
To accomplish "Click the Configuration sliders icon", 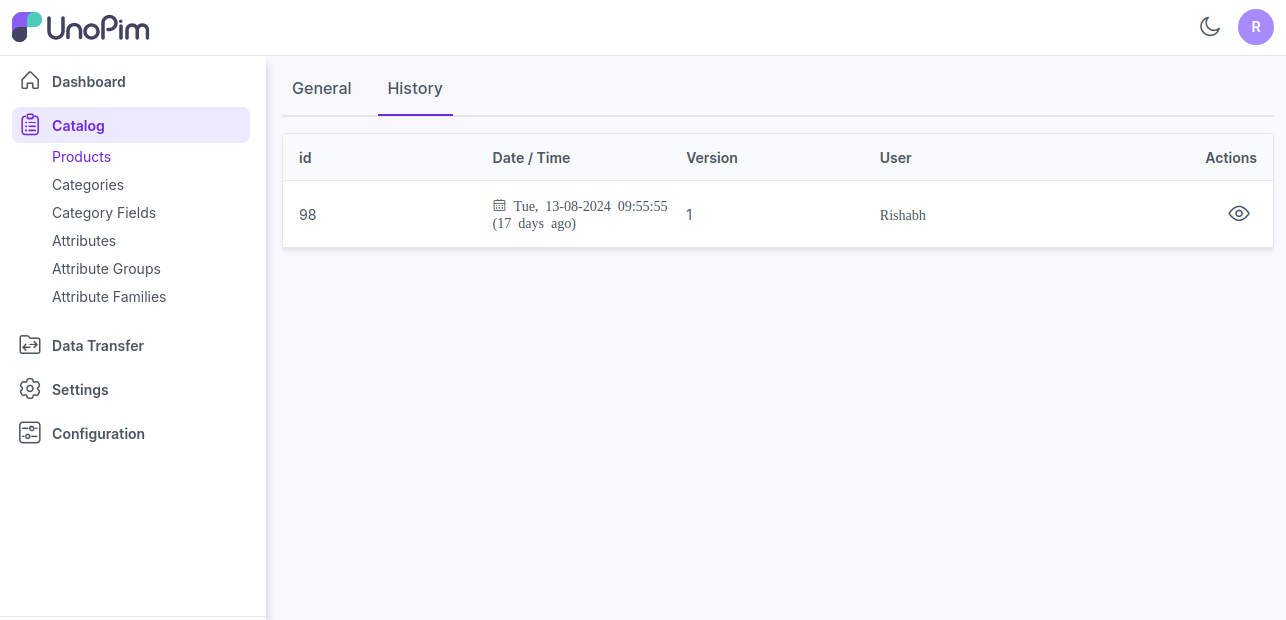I will pos(30,433).
